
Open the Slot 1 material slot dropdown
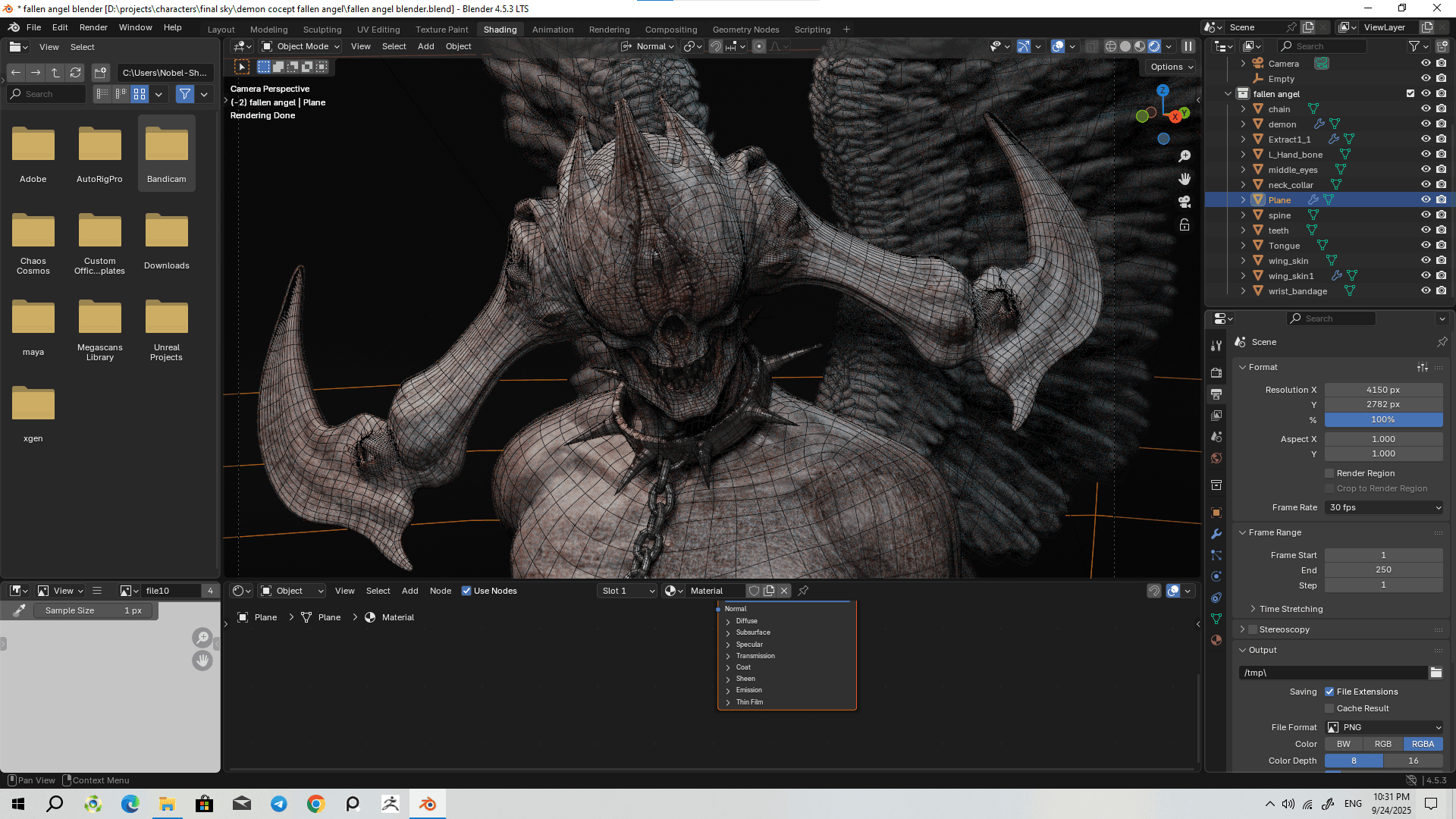(627, 591)
